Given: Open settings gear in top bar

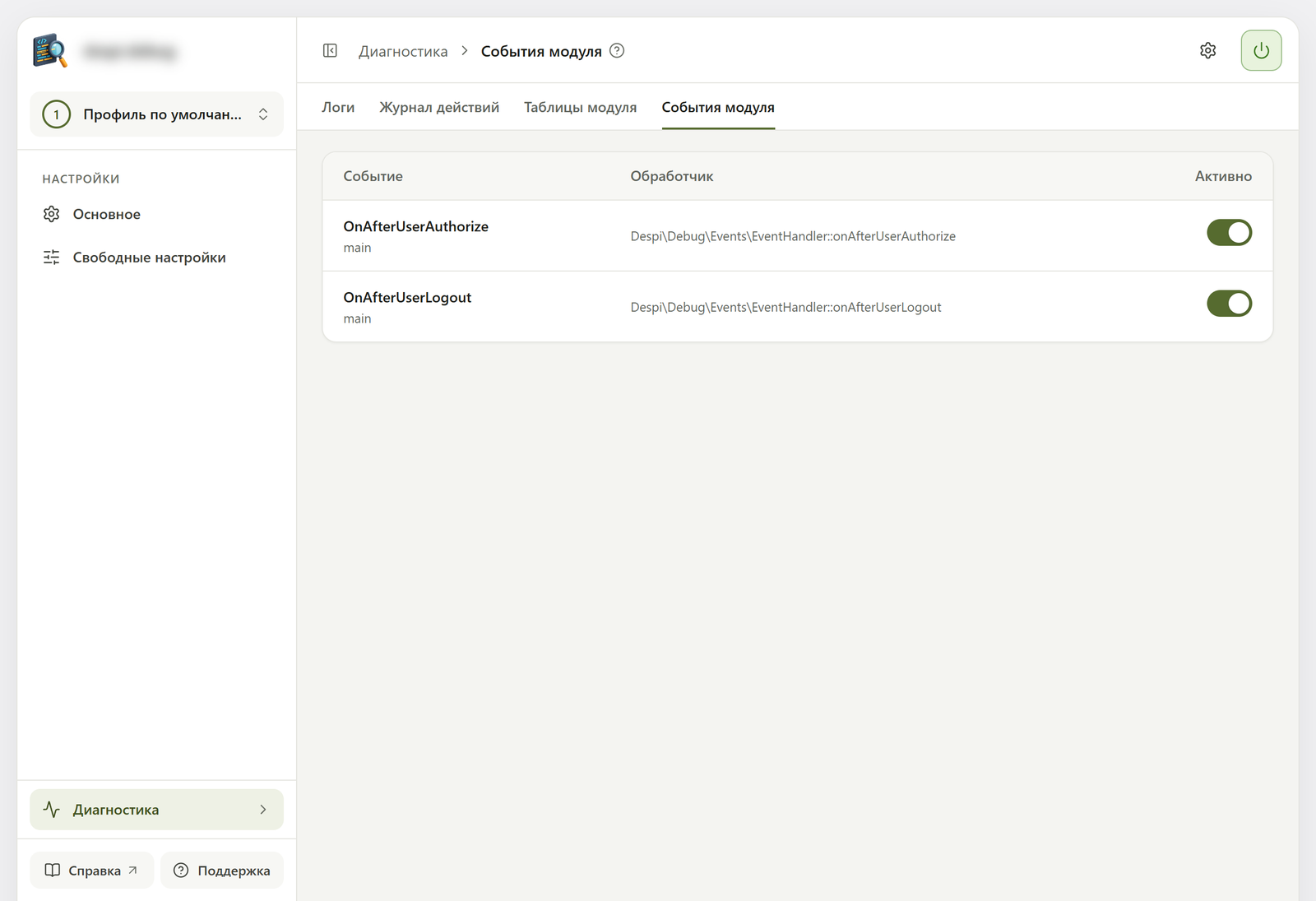Looking at the screenshot, I should coord(1207,50).
